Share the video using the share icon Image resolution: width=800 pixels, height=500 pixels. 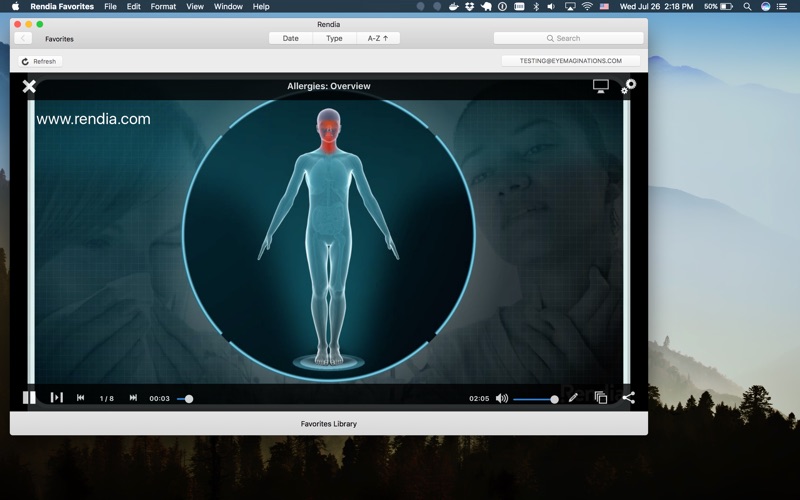click(x=629, y=397)
